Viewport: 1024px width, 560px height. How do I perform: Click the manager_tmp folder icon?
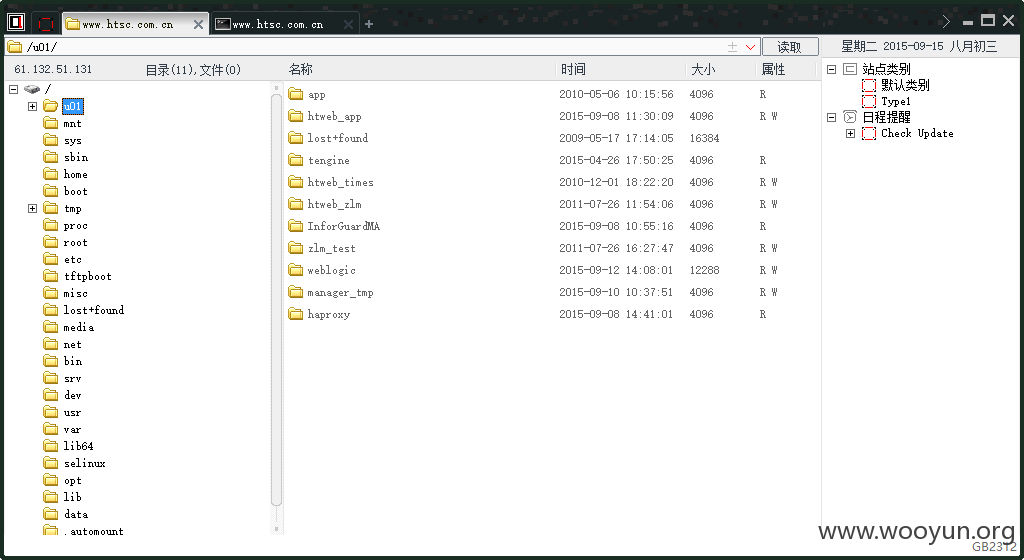pos(296,292)
